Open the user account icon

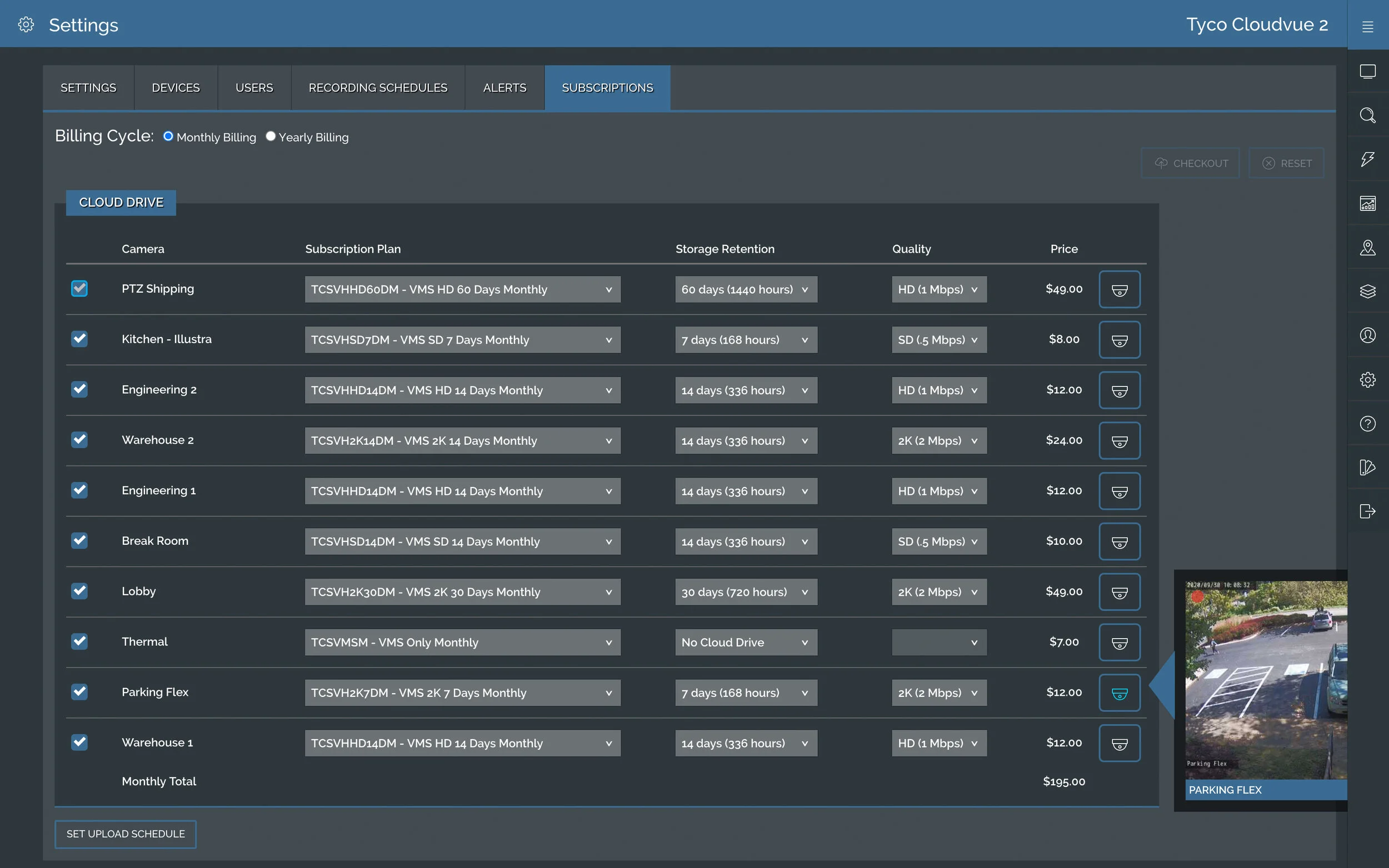pos(1368,335)
